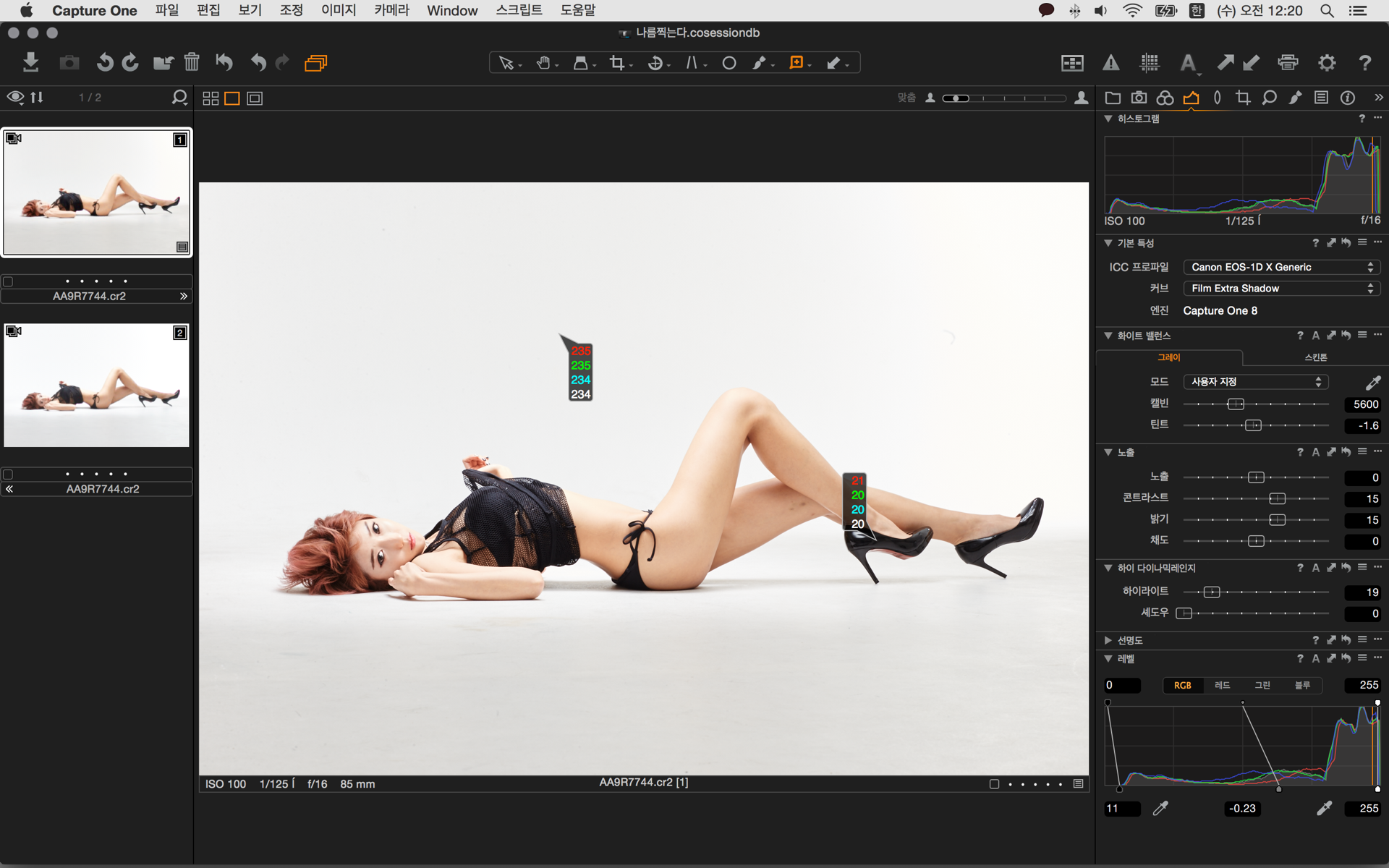Adjust the 콘트라스트 slider handle
Viewport: 1389px width, 868px height.
(1277, 498)
